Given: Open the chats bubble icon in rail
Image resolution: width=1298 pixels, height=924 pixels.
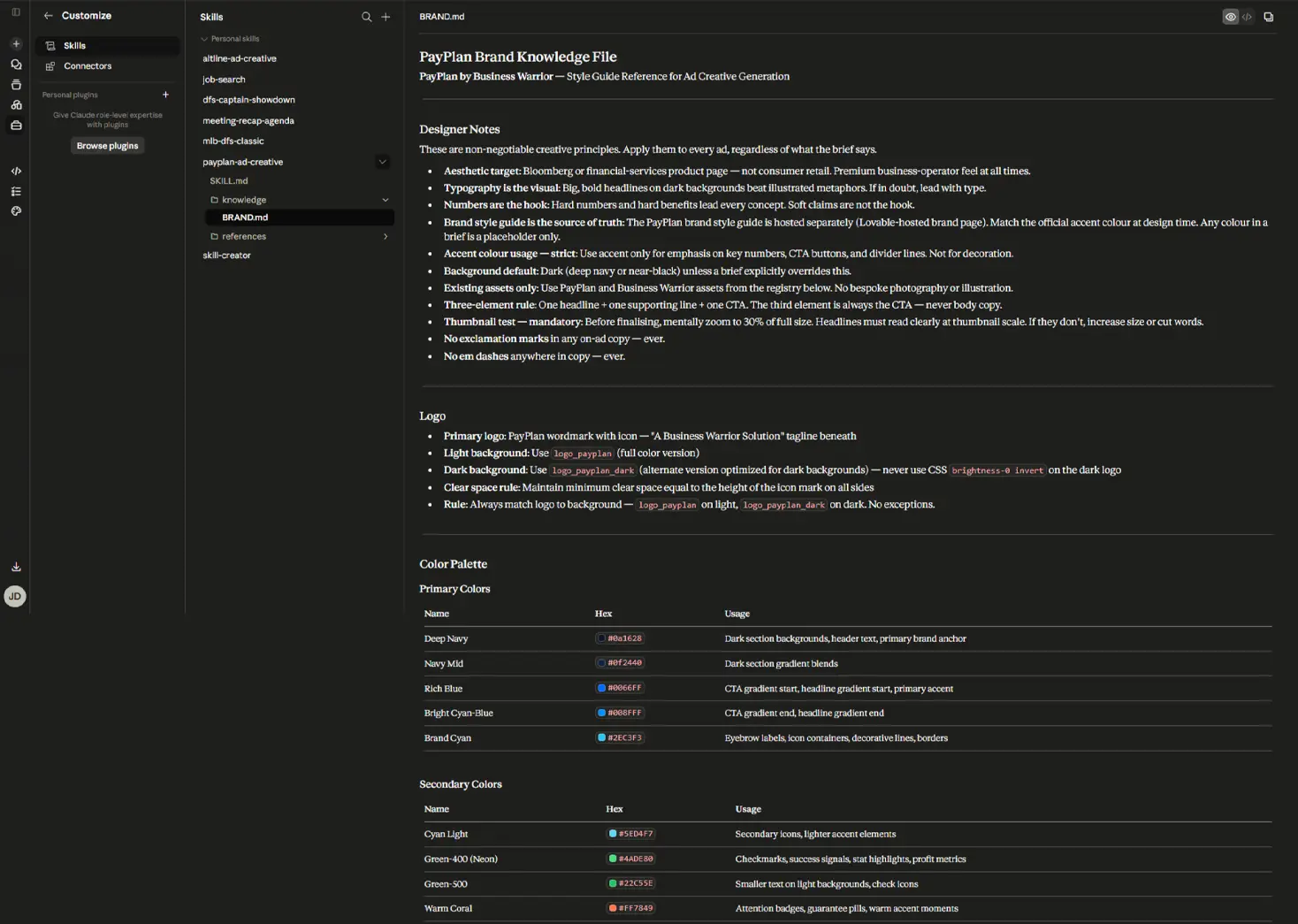Looking at the screenshot, I should click(x=16, y=65).
